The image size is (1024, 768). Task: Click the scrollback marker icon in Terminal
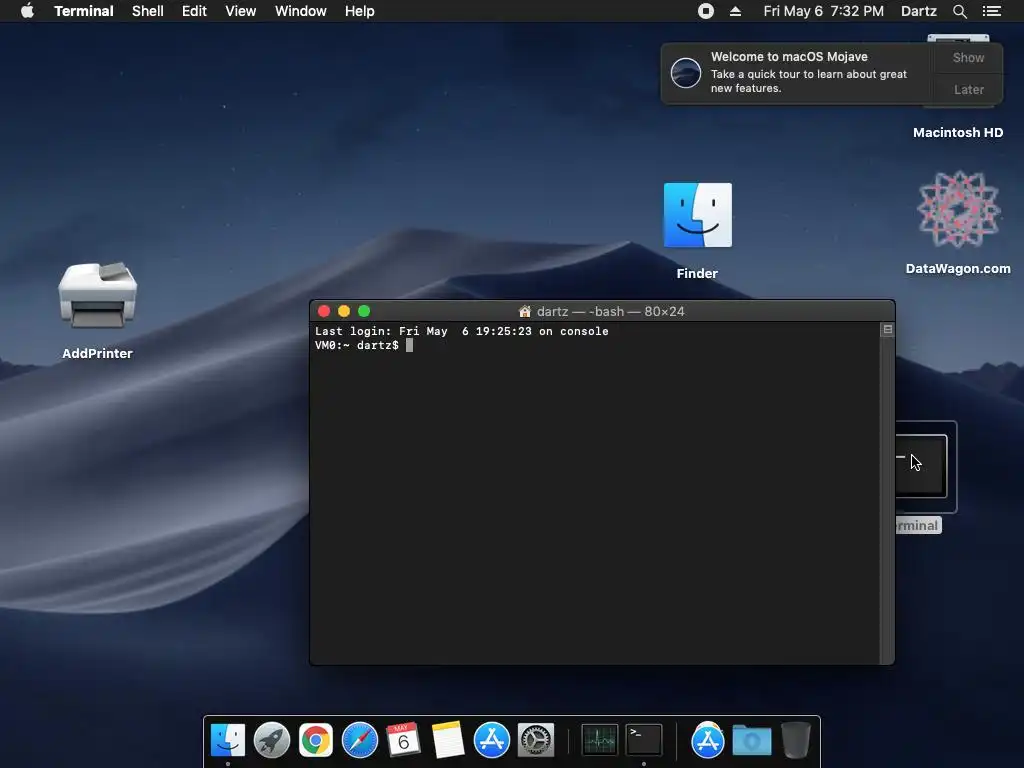pyautogui.click(x=888, y=330)
